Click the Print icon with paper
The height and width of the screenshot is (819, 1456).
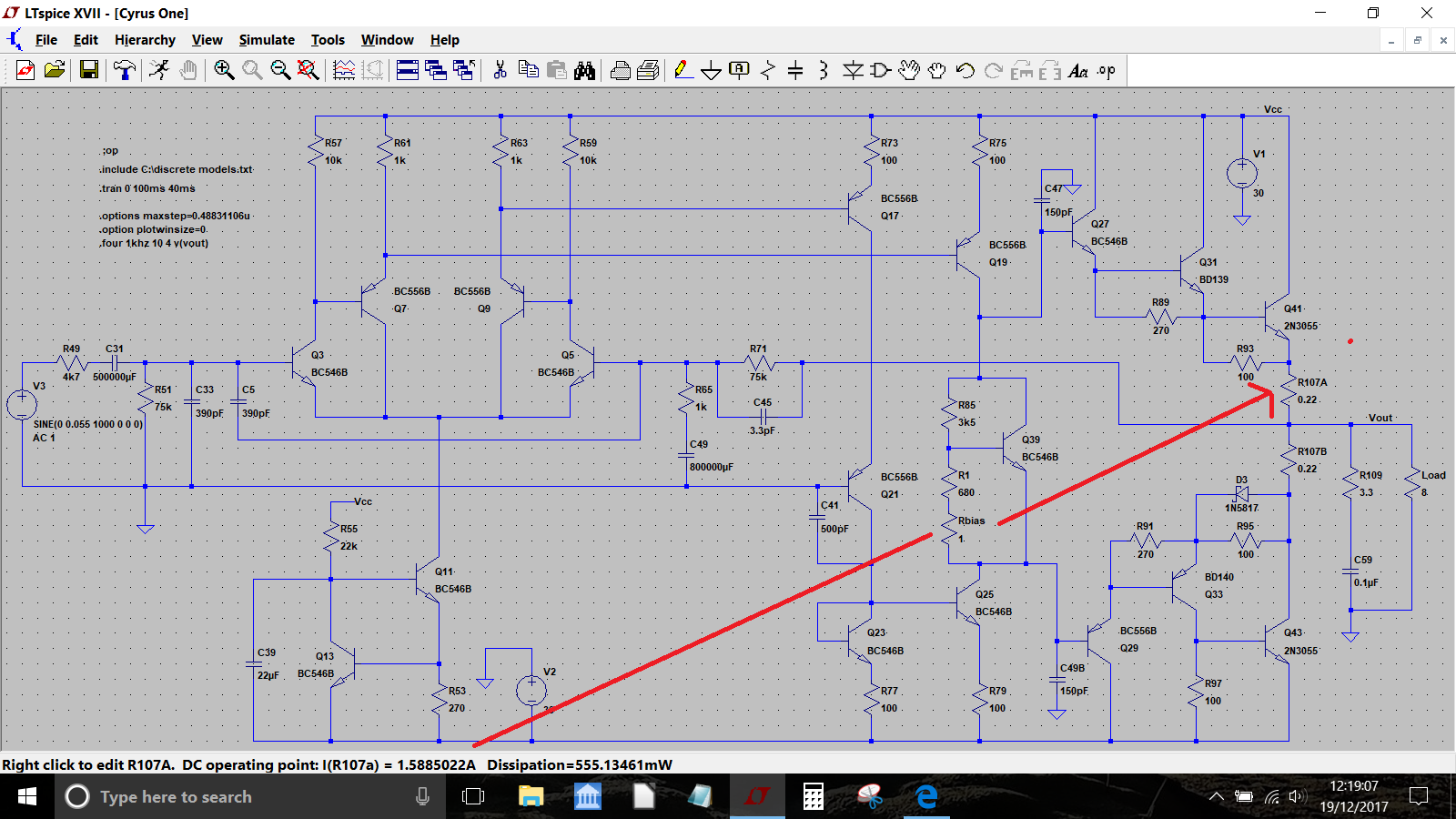point(648,70)
